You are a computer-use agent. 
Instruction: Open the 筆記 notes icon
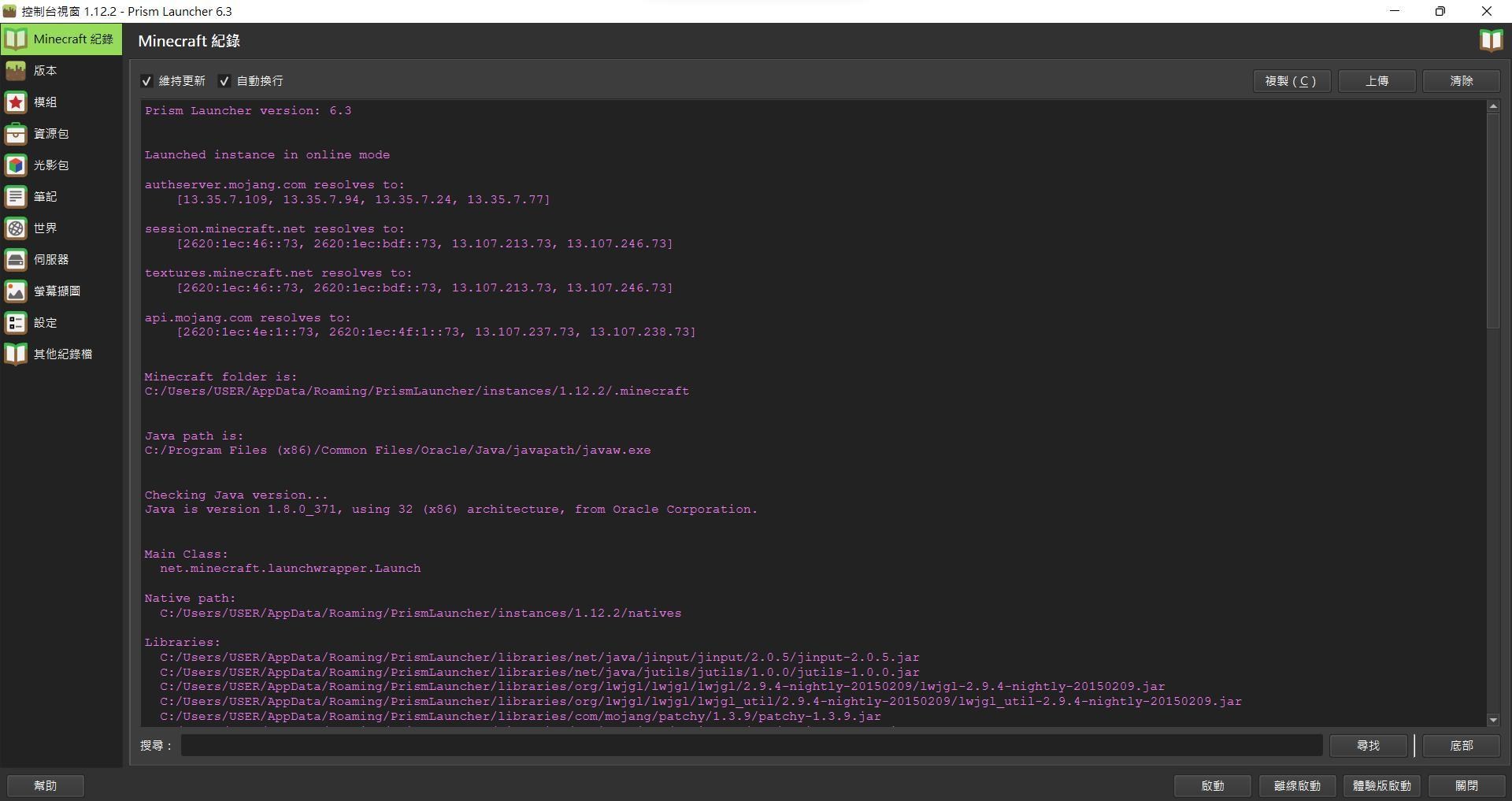16,197
